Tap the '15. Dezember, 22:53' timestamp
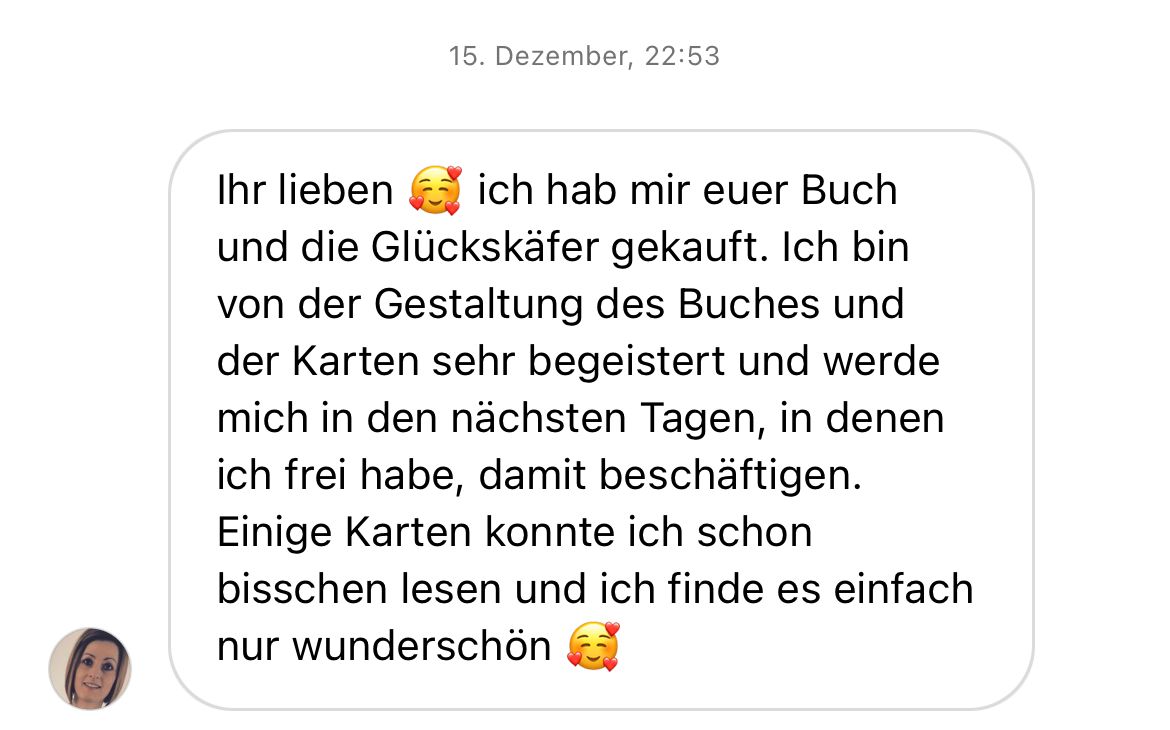The image size is (1170, 730). (x=584, y=56)
